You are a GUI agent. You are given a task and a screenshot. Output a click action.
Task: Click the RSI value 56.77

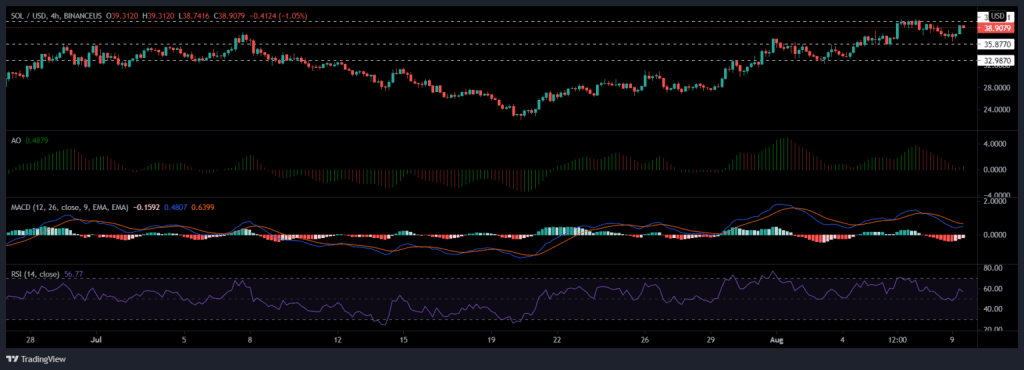click(74, 275)
